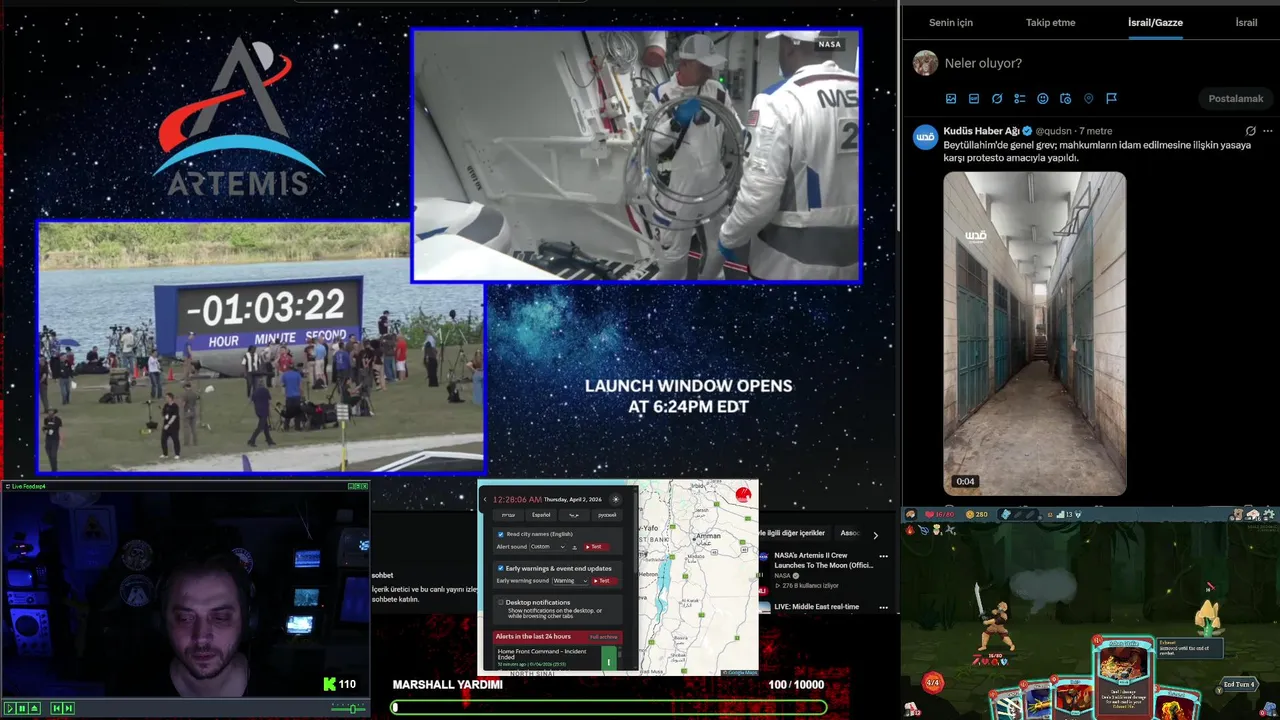Screen dimensions: 1280x720
Task: Switch alert panel language to Hebrew
Action: [x=508, y=515]
